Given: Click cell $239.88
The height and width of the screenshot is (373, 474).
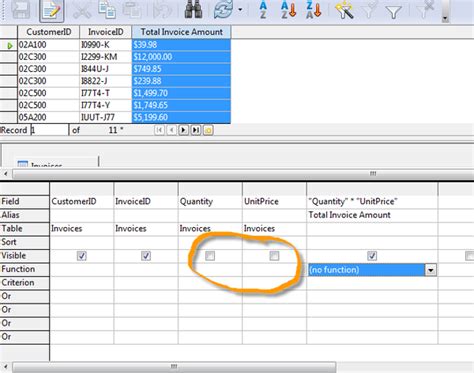Looking at the screenshot, I should pyautogui.click(x=181, y=81).
